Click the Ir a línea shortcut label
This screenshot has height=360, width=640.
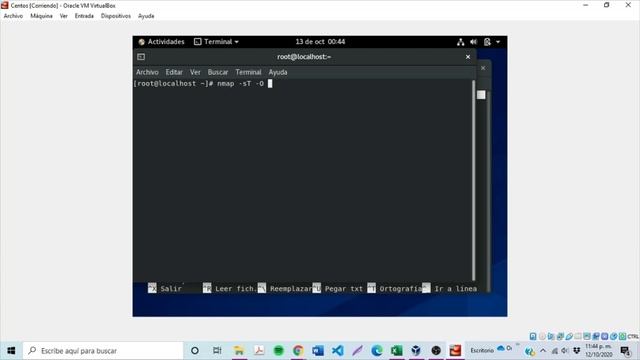pos(456,289)
